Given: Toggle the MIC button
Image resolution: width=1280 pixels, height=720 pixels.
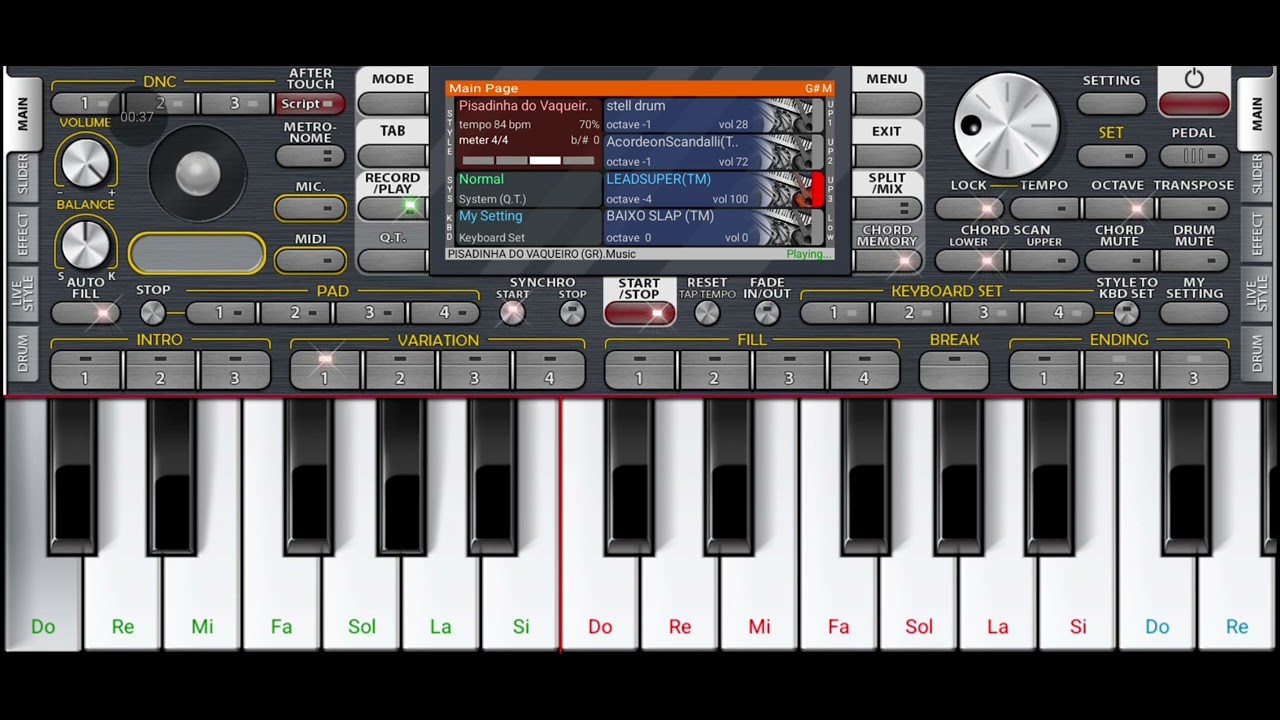Looking at the screenshot, I should pos(310,208).
